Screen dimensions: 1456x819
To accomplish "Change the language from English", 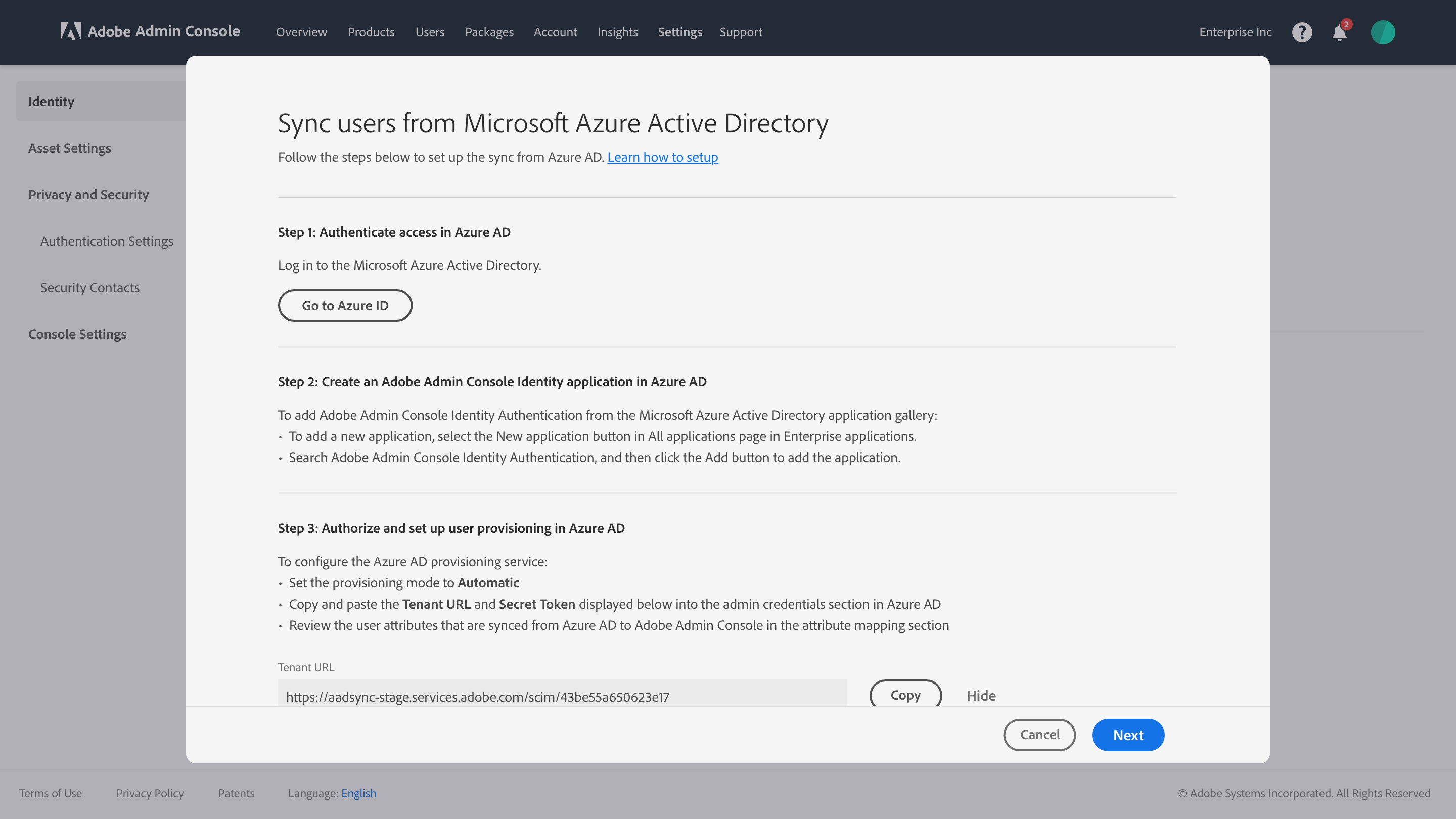I will click(358, 793).
